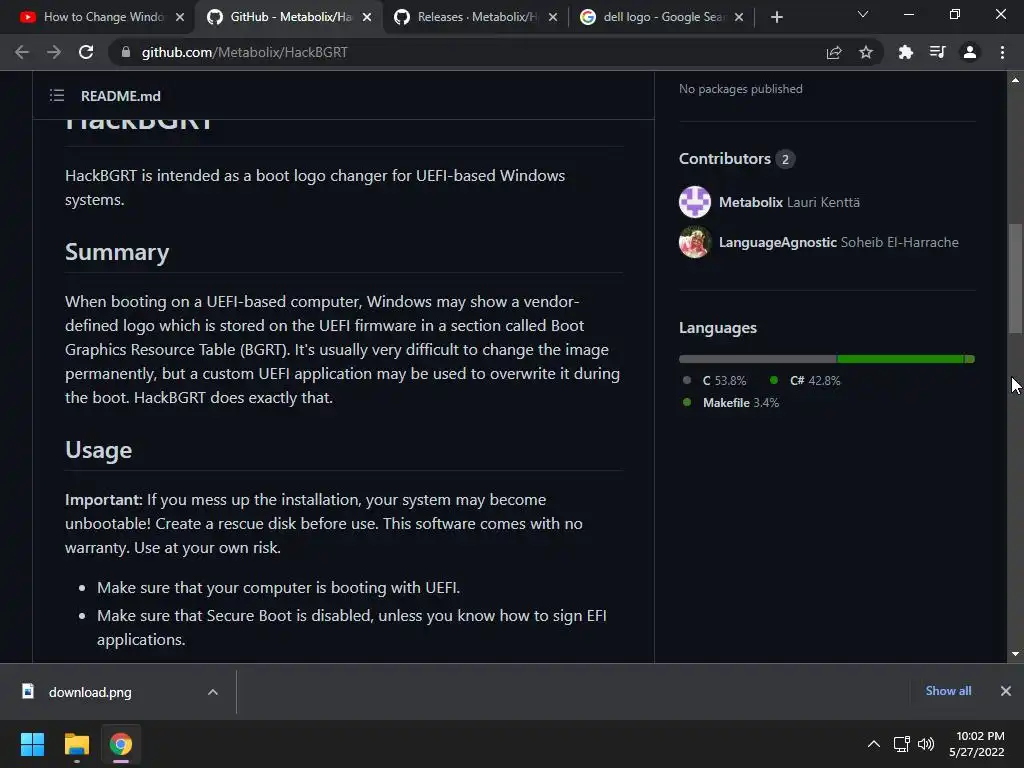Share this page using address bar icon
This screenshot has width=1024, height=768.
[x=834, y=52]
